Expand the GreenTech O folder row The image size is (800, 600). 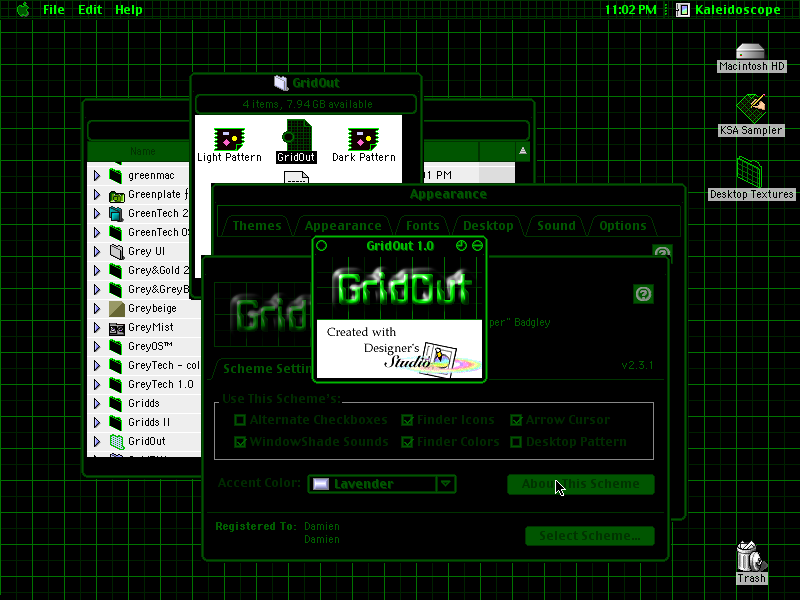(x=97, y=233)
